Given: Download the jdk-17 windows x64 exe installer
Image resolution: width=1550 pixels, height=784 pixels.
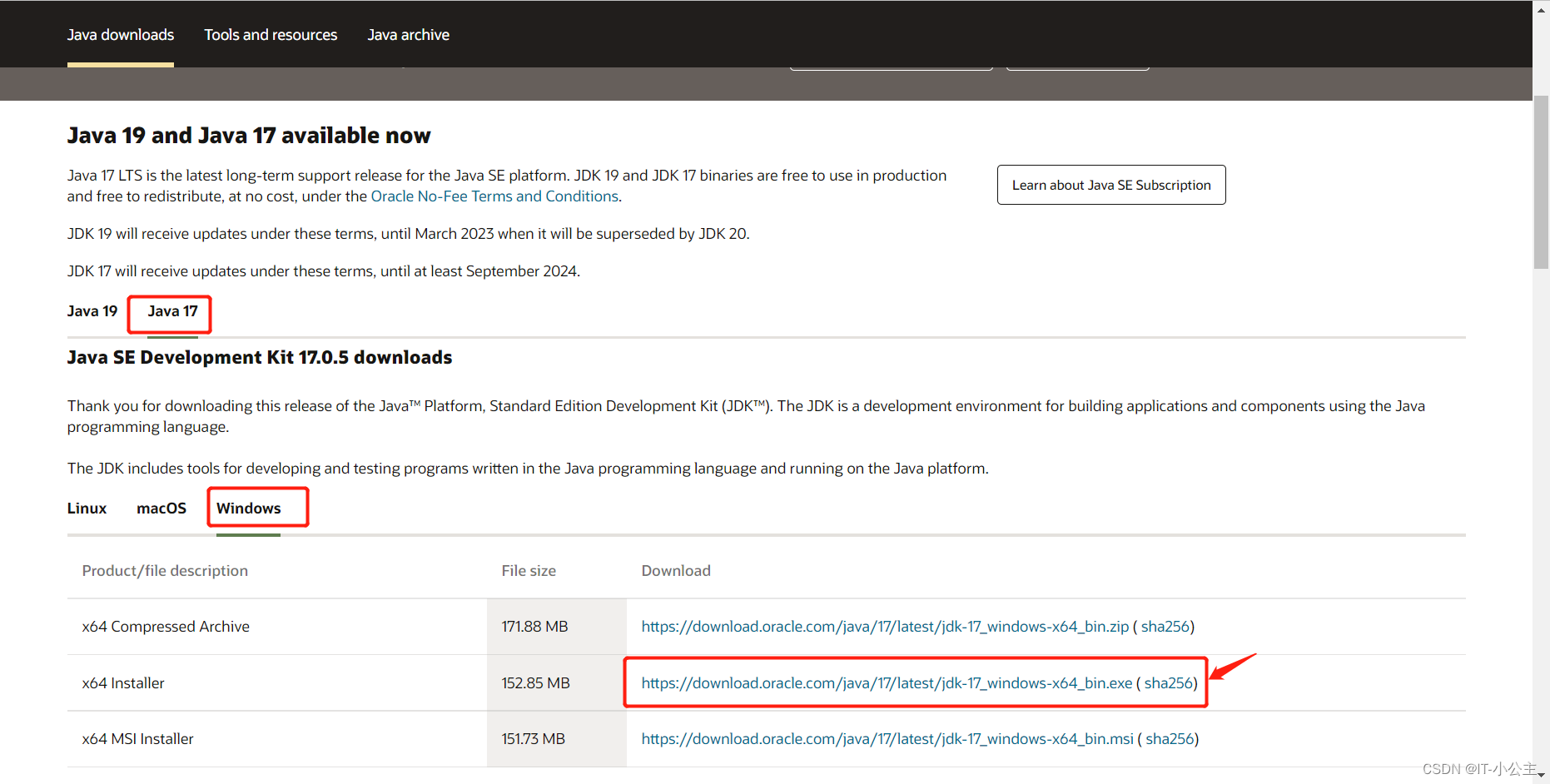Looking at the screenshot, I should (887, 683).
